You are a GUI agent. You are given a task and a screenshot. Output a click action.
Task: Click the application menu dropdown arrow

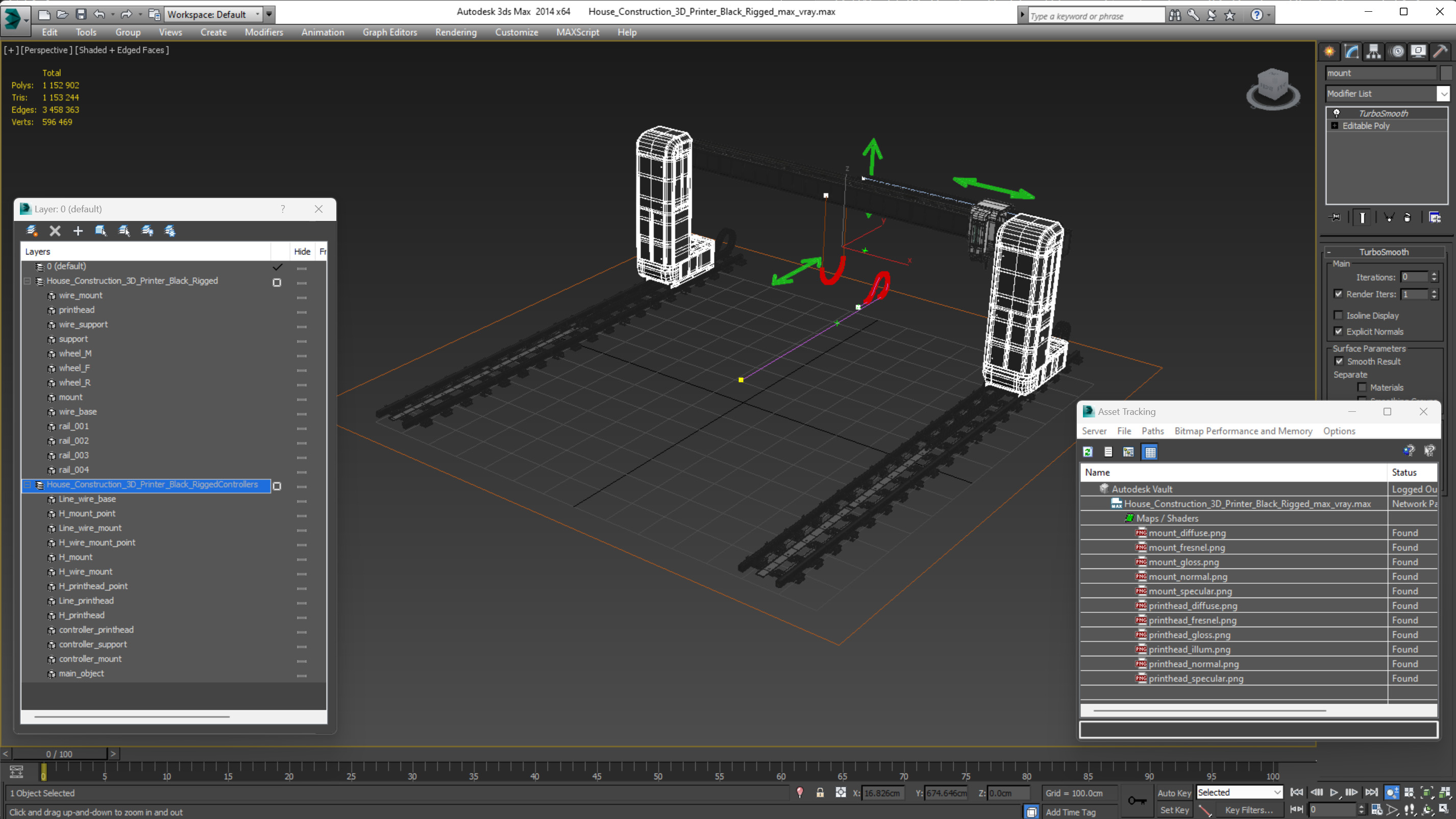26,20
